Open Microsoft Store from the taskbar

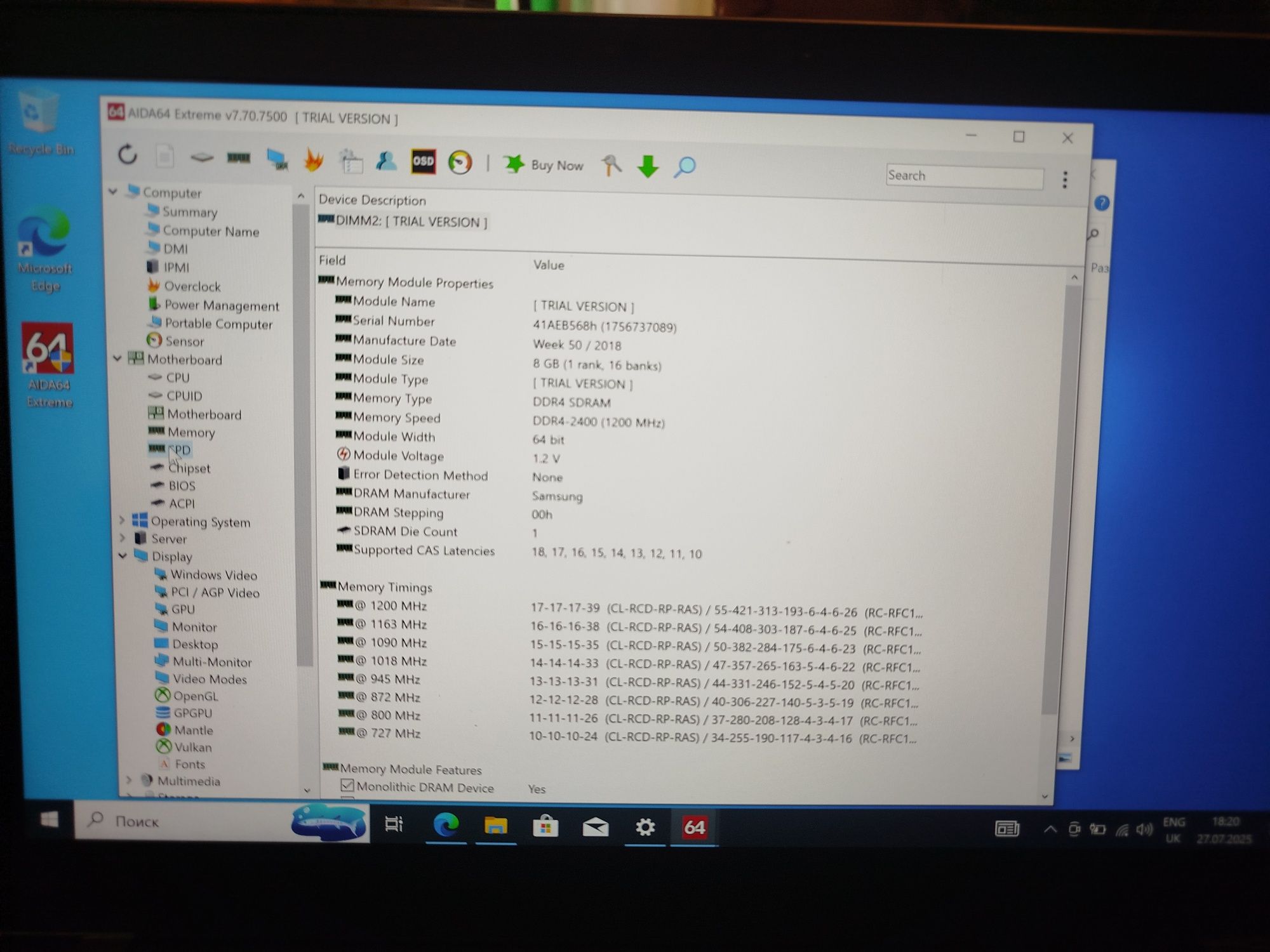[545, 826]
